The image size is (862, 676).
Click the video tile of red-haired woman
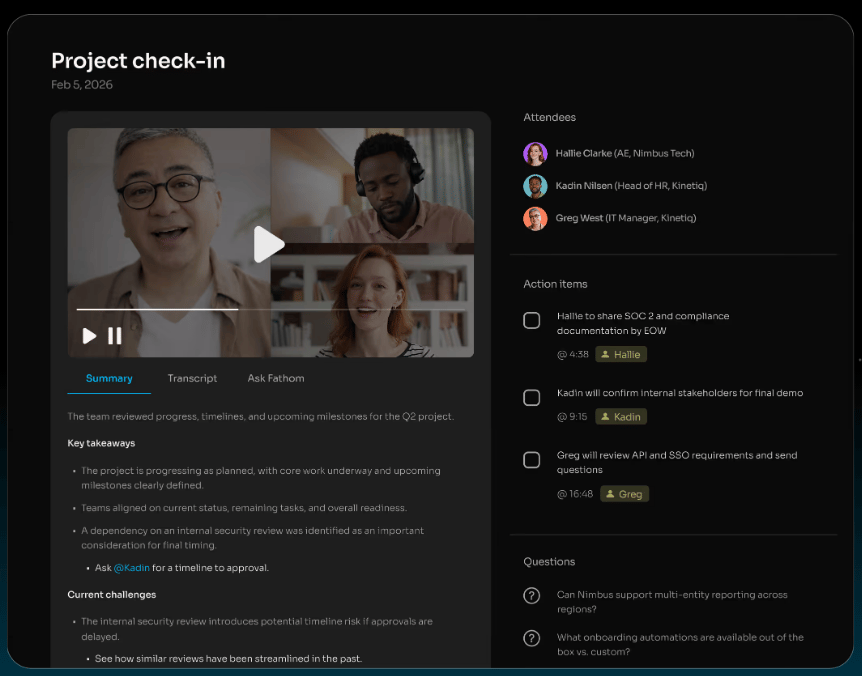point(372,300)
